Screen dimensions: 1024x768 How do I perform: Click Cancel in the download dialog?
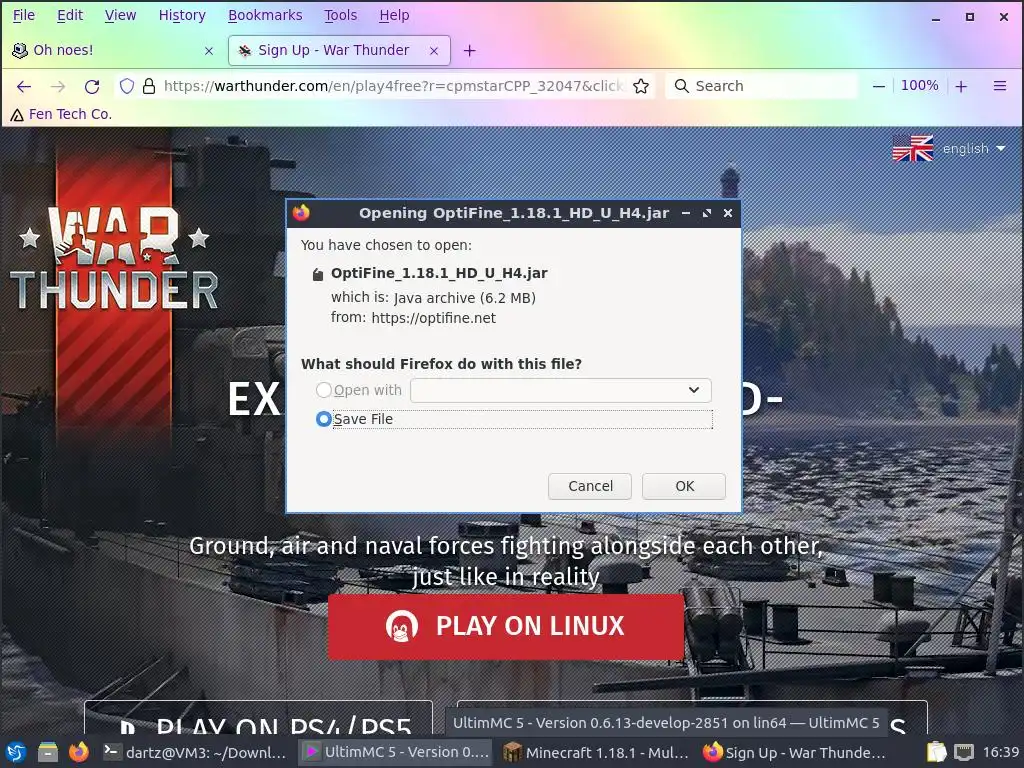pos(590,487)
